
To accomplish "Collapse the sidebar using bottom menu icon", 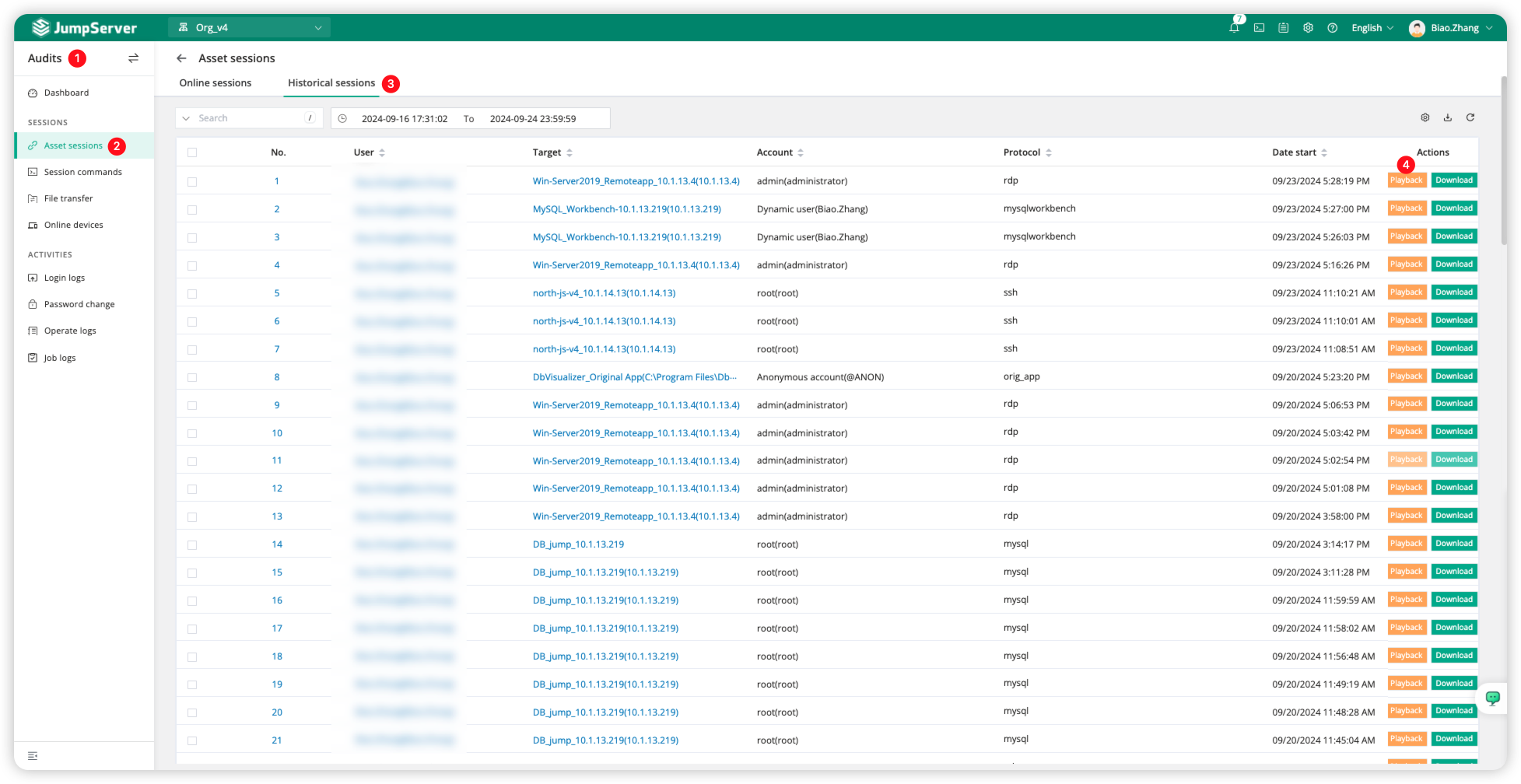I will 33,756.
